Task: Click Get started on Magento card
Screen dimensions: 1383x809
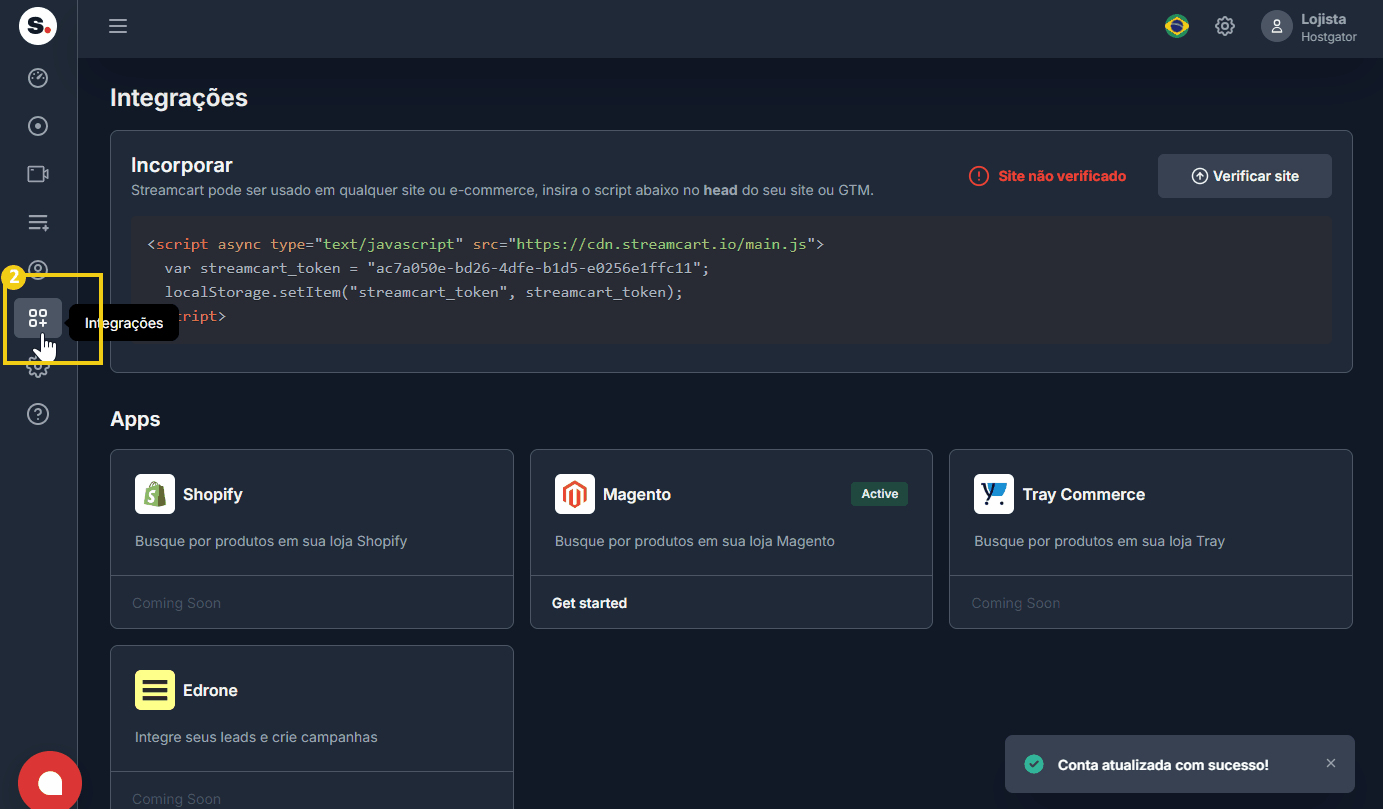Action: click(590, 603)
